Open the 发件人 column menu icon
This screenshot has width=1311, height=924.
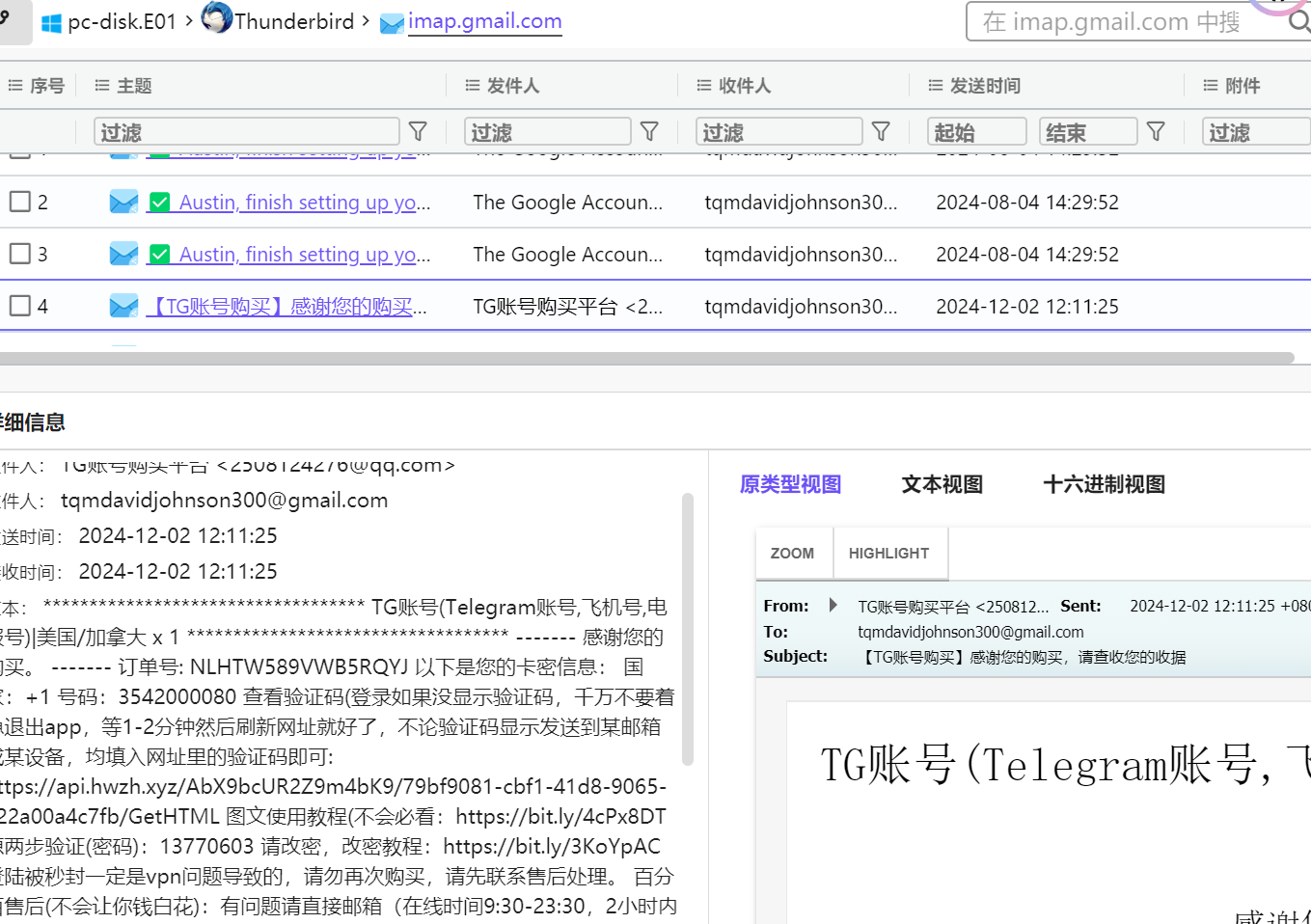point(473,86)
